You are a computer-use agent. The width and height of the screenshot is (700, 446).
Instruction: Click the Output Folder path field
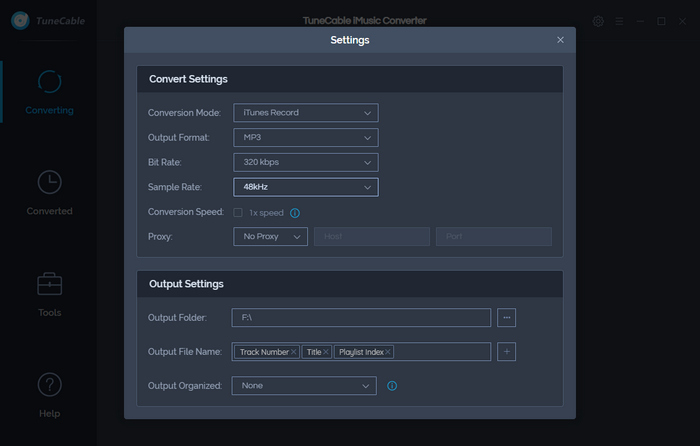361,317
